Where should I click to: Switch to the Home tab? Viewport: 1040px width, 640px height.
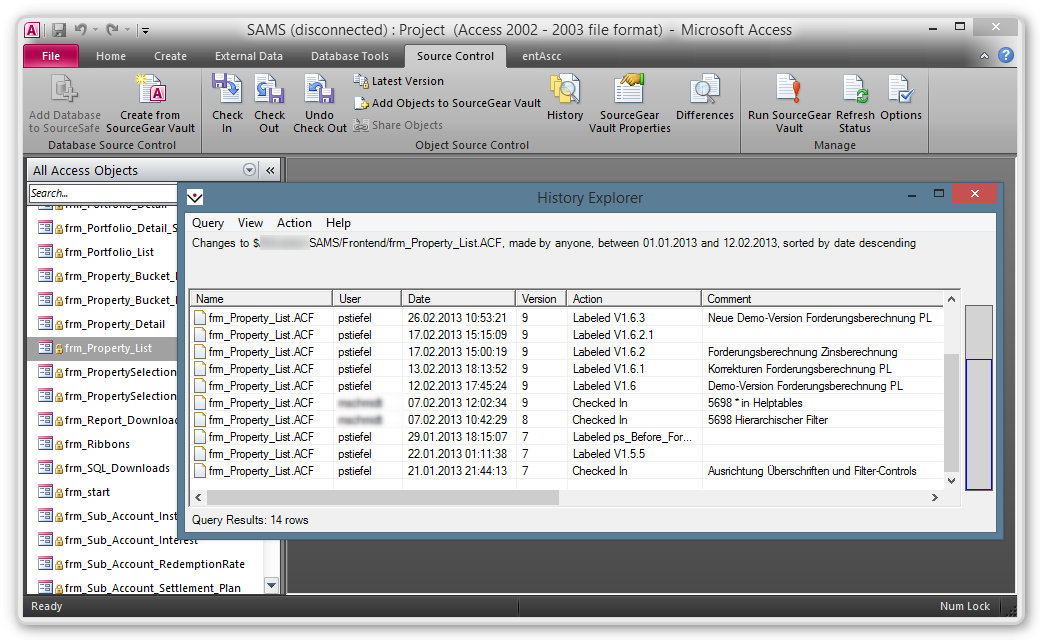[111, 56]
